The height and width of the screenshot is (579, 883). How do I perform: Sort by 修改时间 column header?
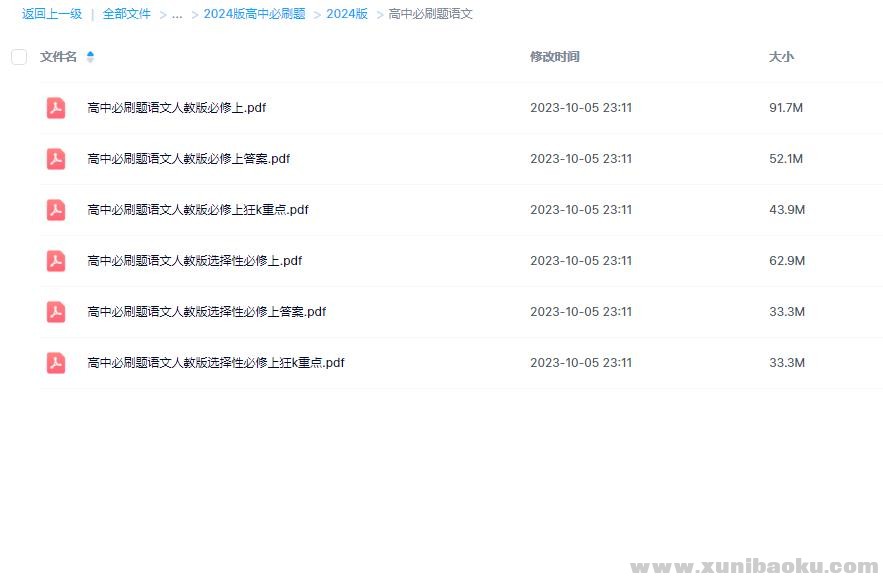click(554, 57)
